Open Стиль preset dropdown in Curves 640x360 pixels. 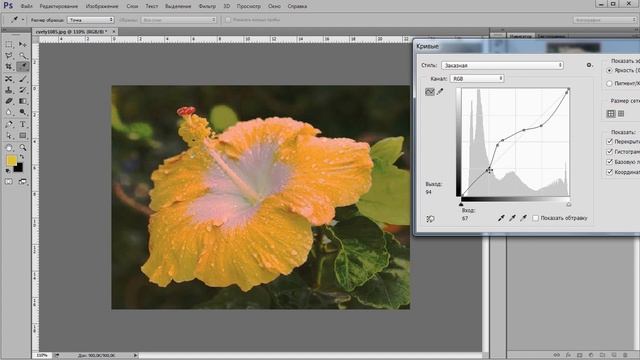[x=502, y=65]
